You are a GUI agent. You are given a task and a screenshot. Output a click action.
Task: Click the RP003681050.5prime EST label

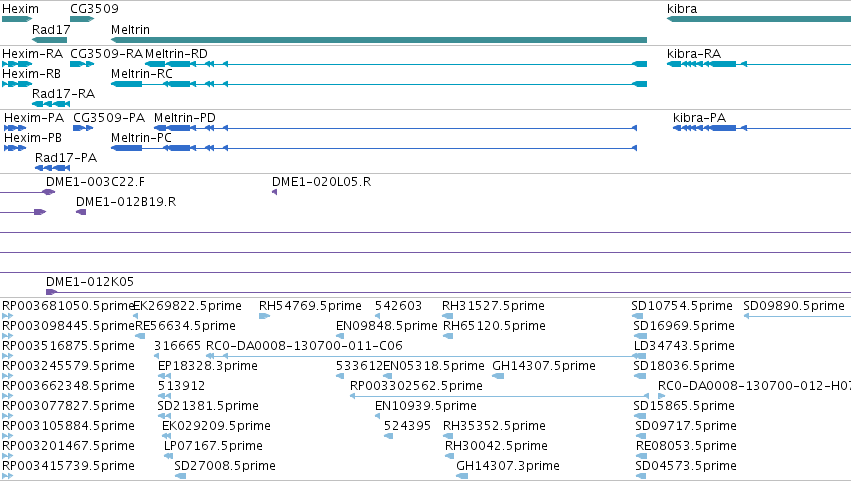(68, 306)
